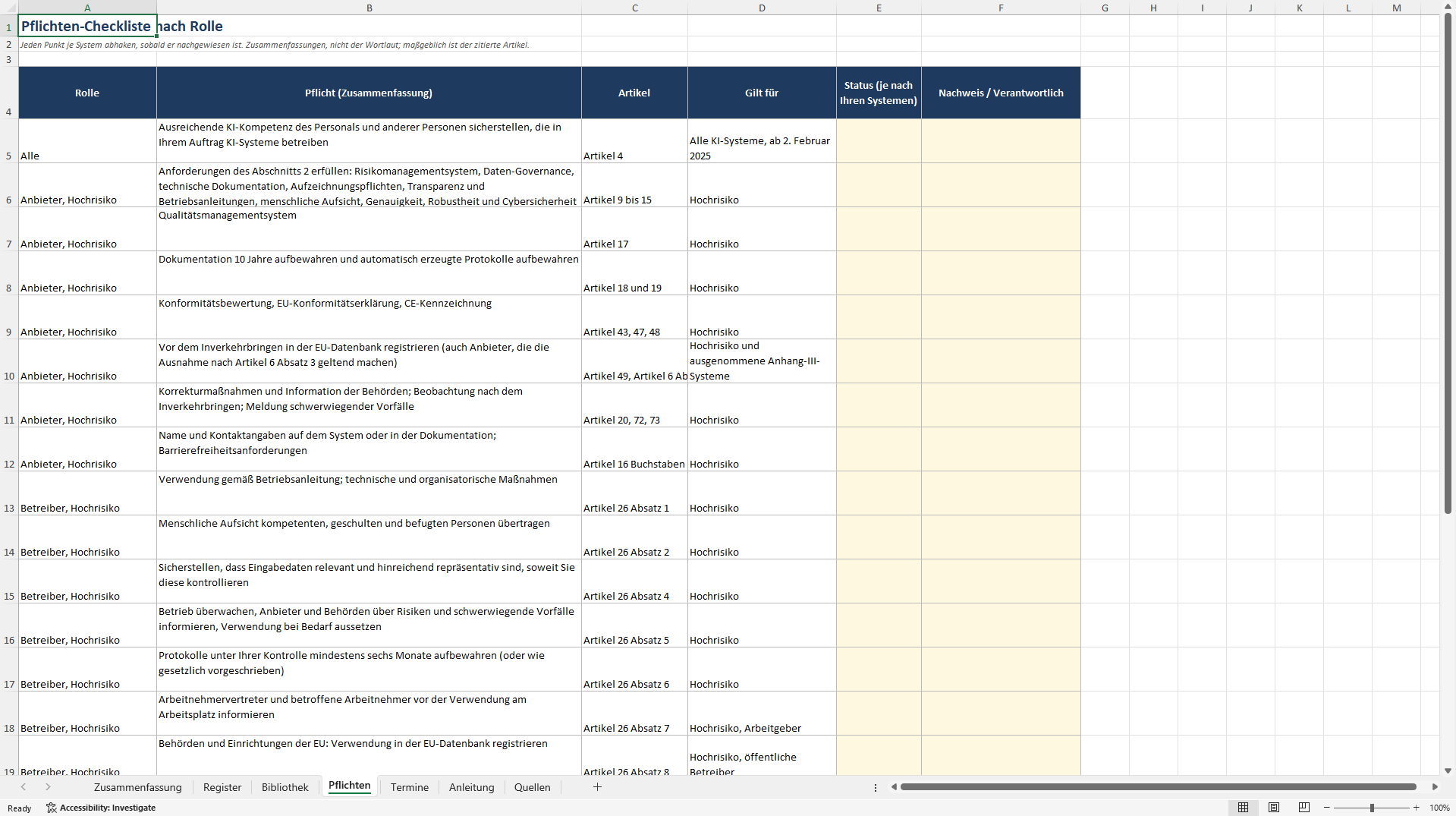Click next sheet navigation arrow
Image resolution: width=1456 pixels, height=816 pixels.
(x=48, y=787)
